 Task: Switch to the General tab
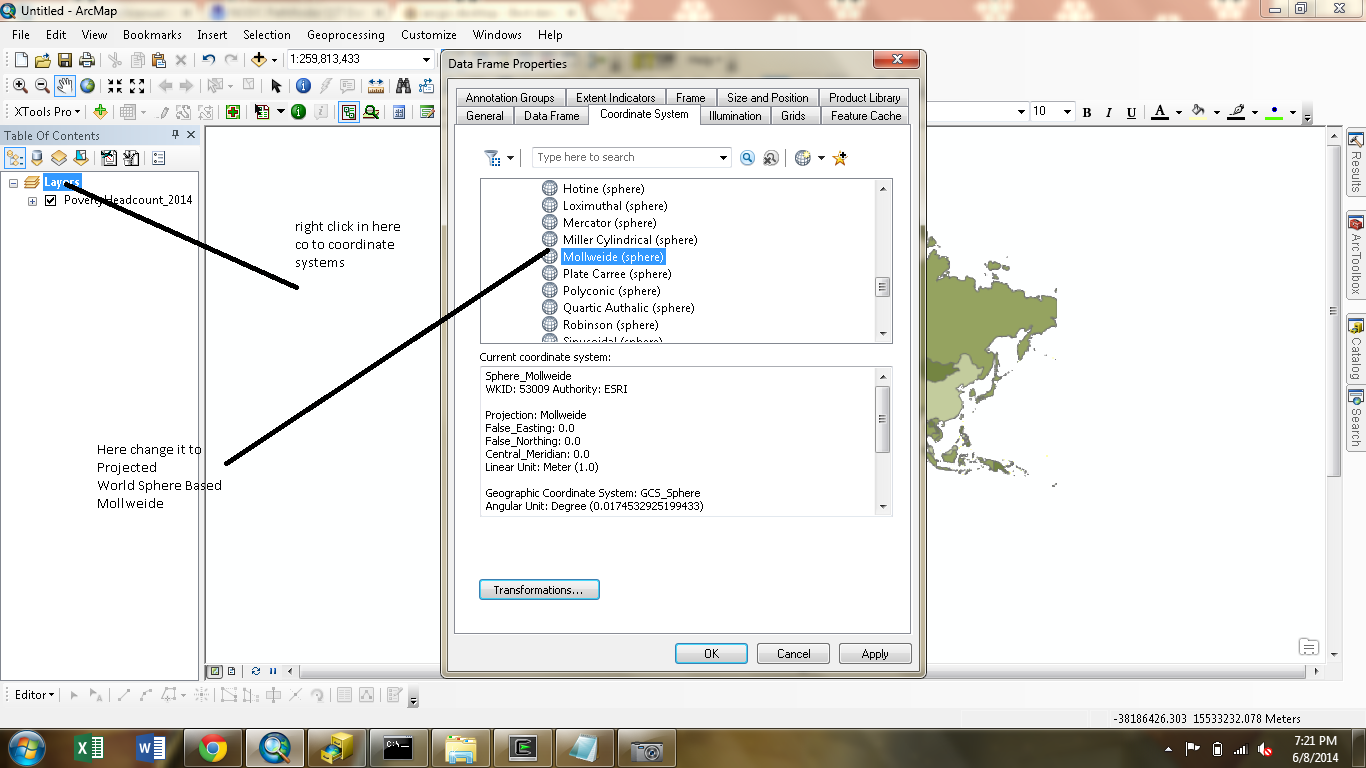(485, 116)
